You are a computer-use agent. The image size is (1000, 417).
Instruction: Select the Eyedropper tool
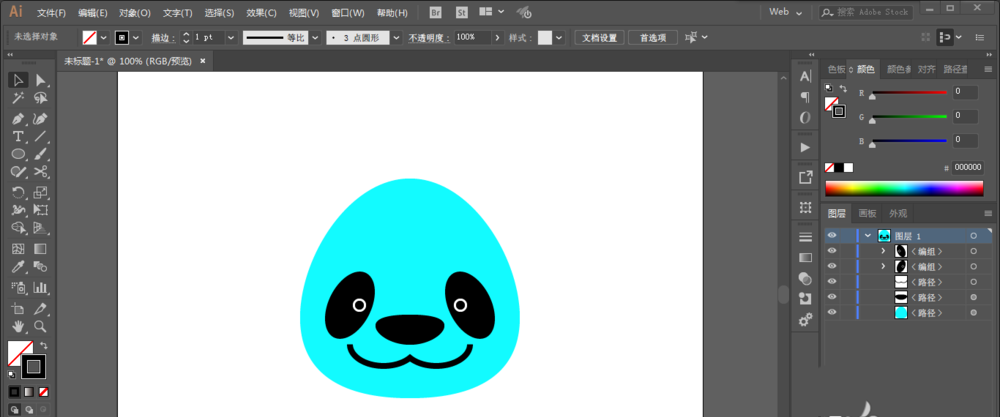18,267
